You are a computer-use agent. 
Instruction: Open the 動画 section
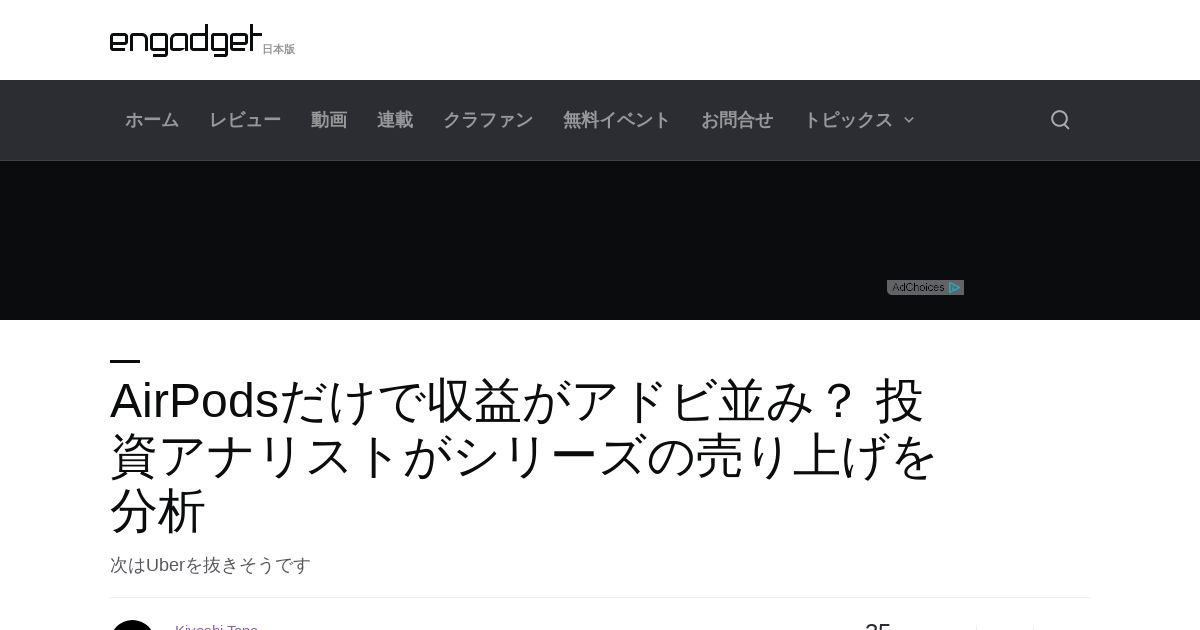329,120
